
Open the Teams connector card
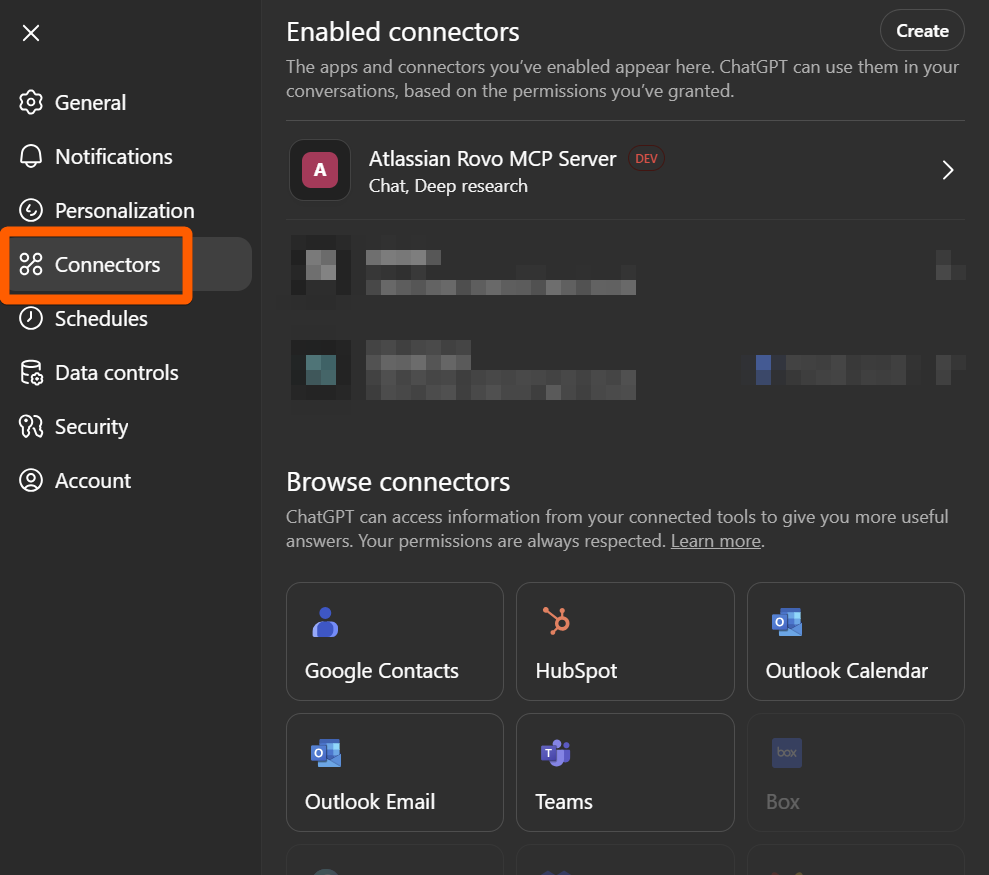(x=624, y=772)
